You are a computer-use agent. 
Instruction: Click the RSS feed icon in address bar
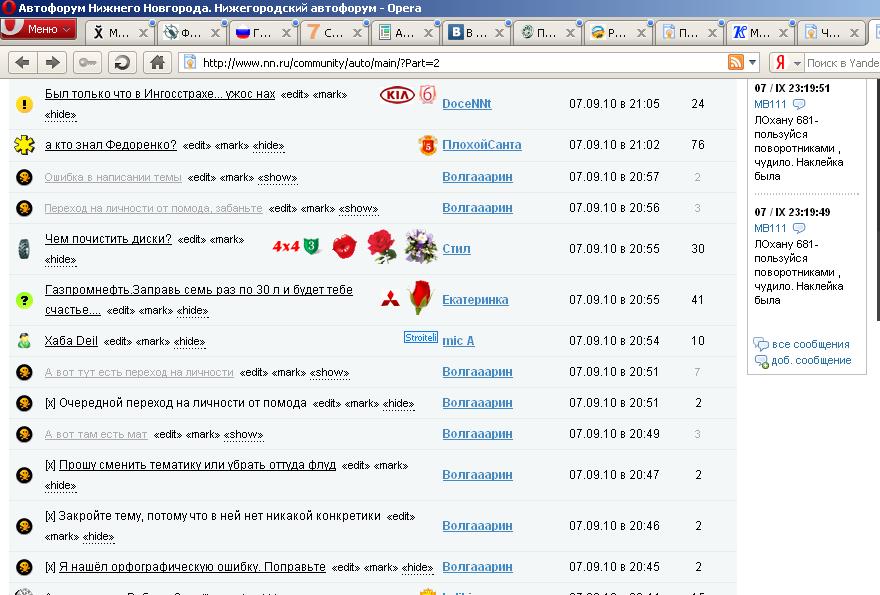(735, 63)
